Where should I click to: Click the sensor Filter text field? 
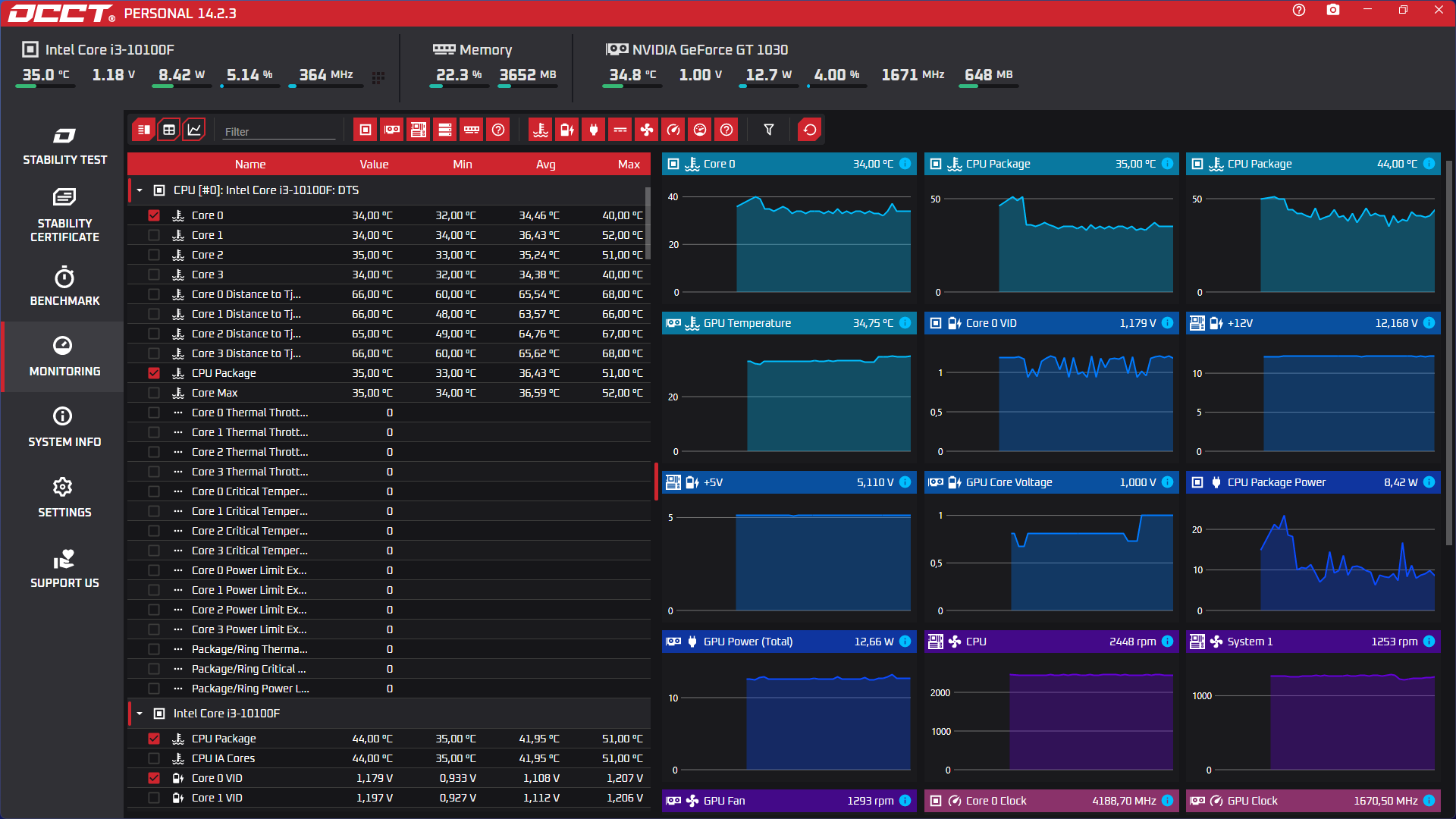278,131
